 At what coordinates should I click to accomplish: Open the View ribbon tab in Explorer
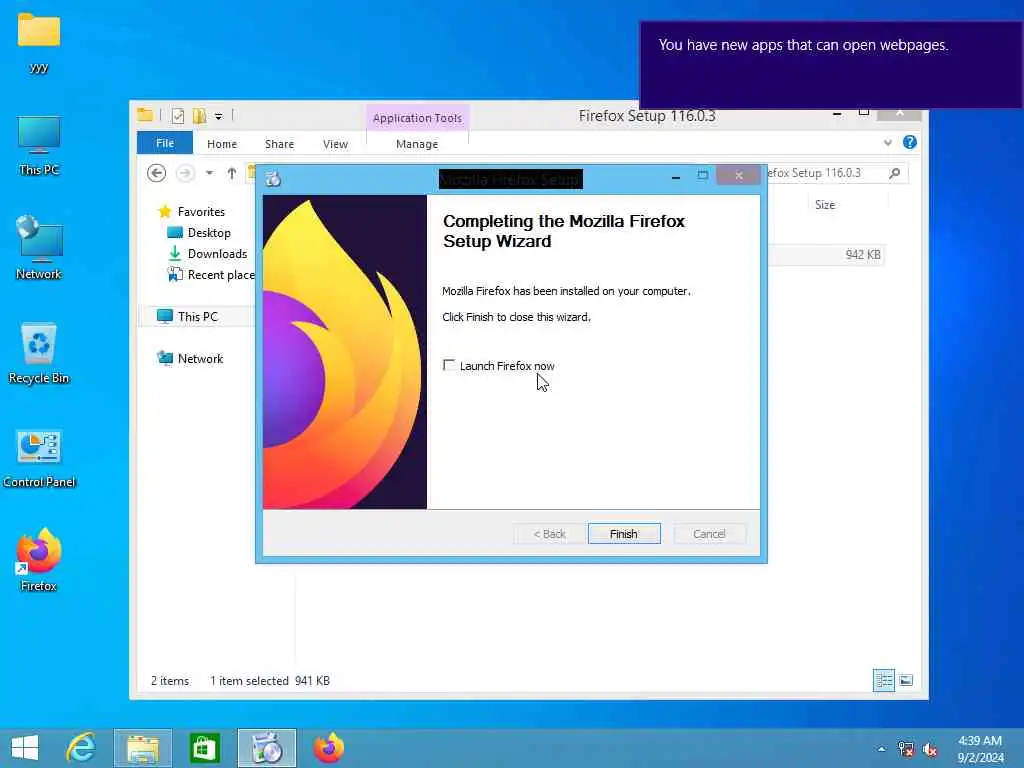[x=335, y=144]
